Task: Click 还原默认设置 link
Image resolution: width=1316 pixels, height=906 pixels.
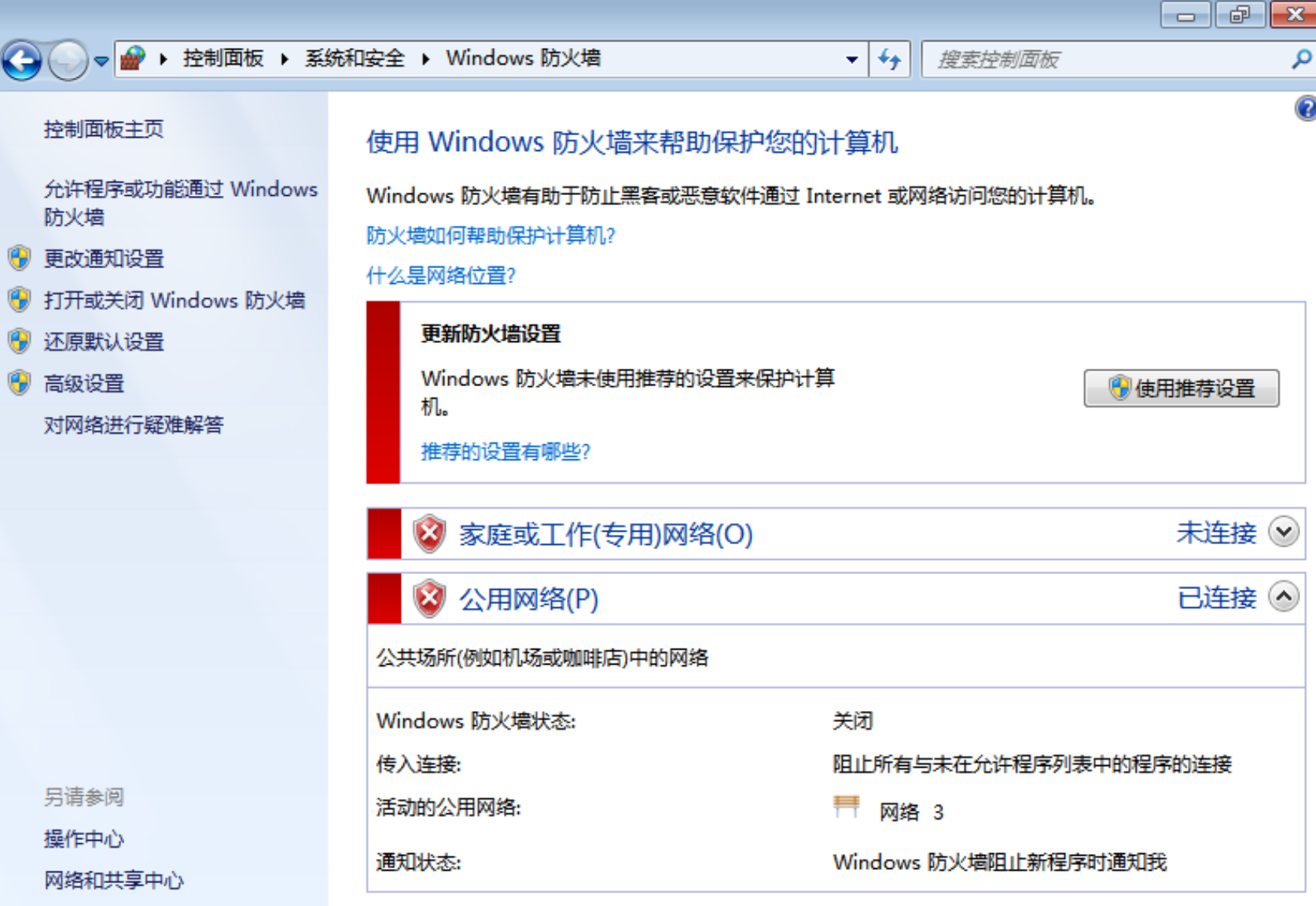Action: [x=104, y=342]
